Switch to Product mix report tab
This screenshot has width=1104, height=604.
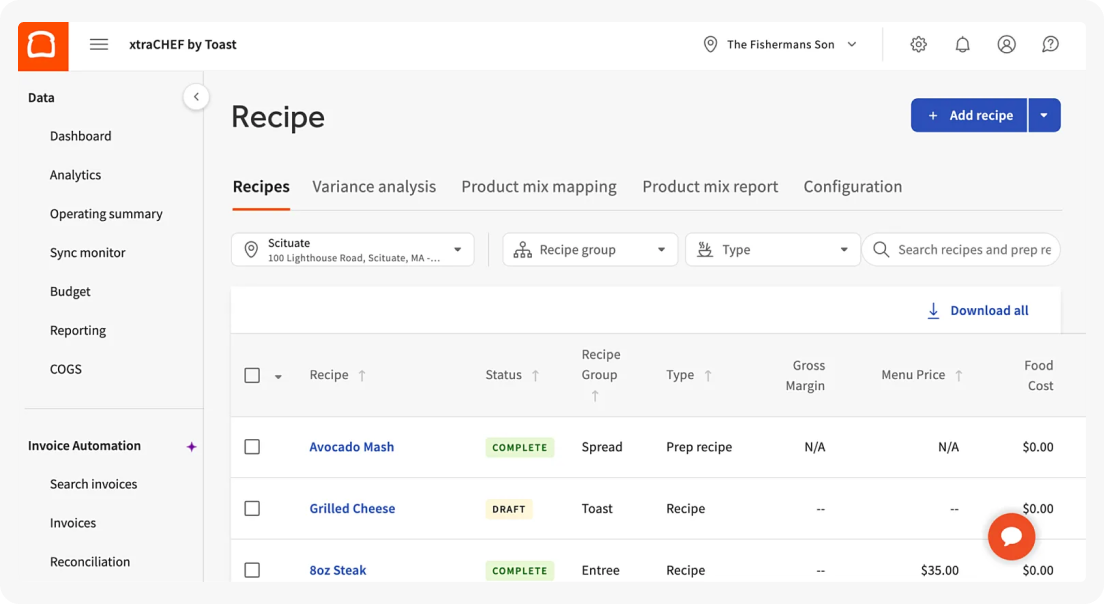tap(710, 187)
